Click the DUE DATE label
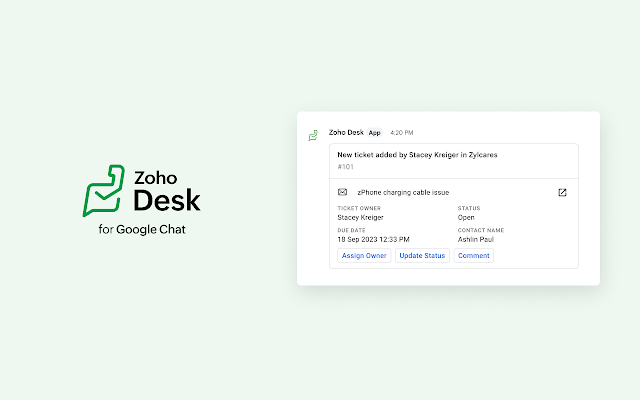Viewport: 640px width, 400px height. click(x=351, y=230)
